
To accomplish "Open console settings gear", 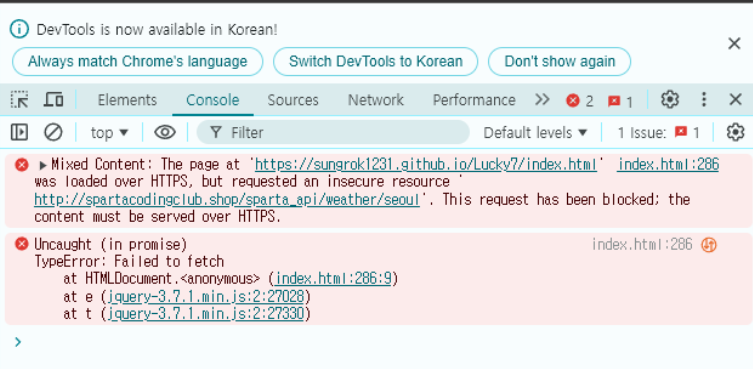I will tap(735, 132).
